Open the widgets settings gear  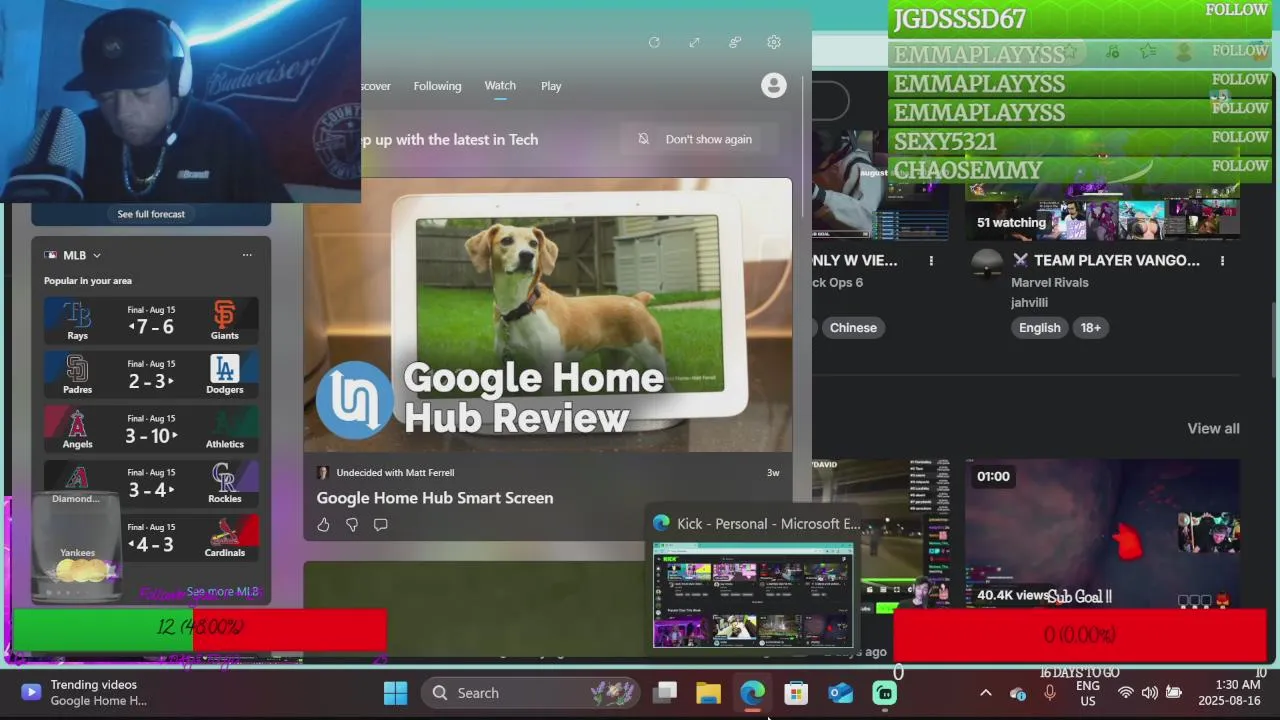coord(773,42)
